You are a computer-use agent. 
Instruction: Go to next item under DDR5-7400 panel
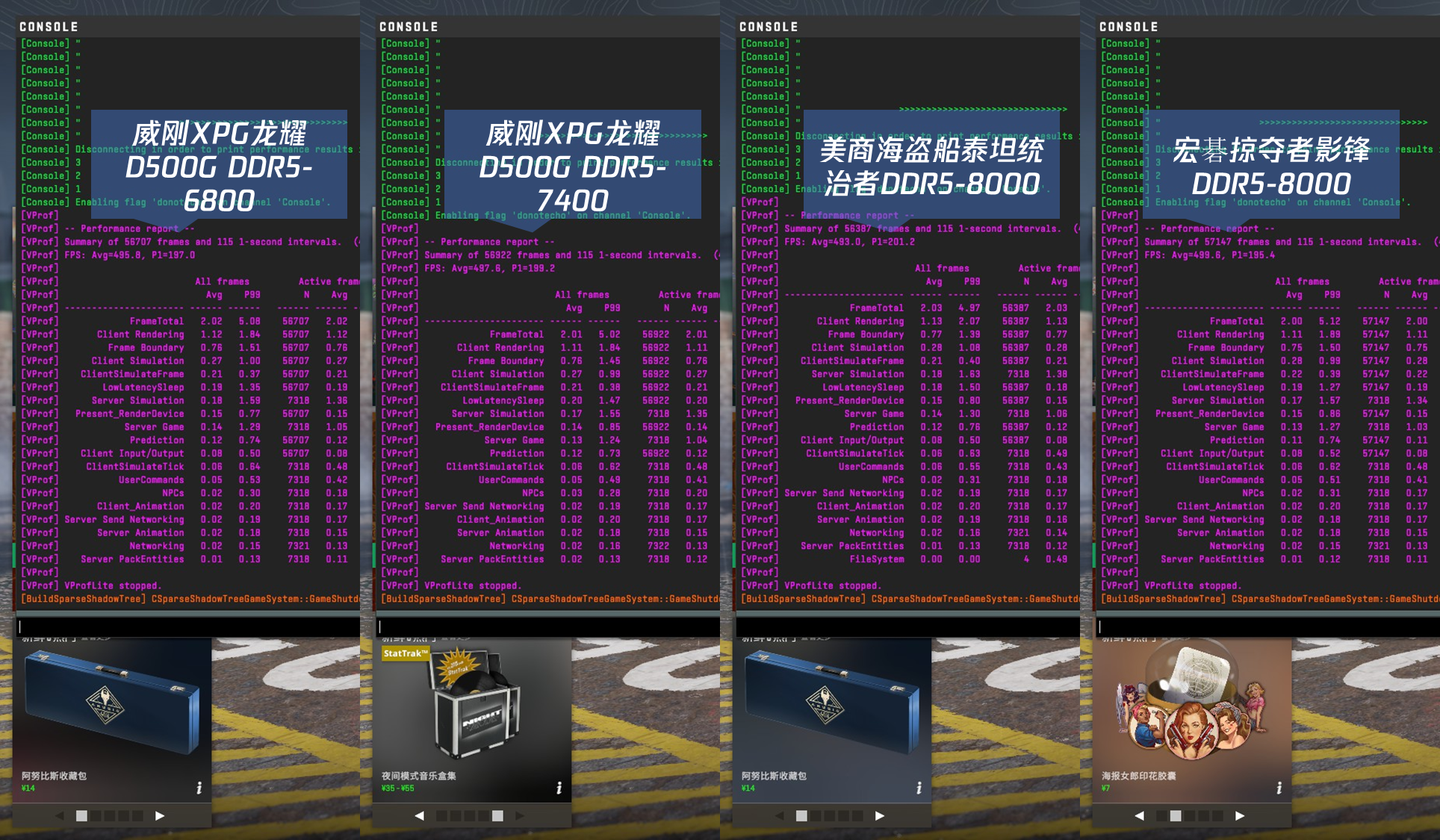pos(519,815)
